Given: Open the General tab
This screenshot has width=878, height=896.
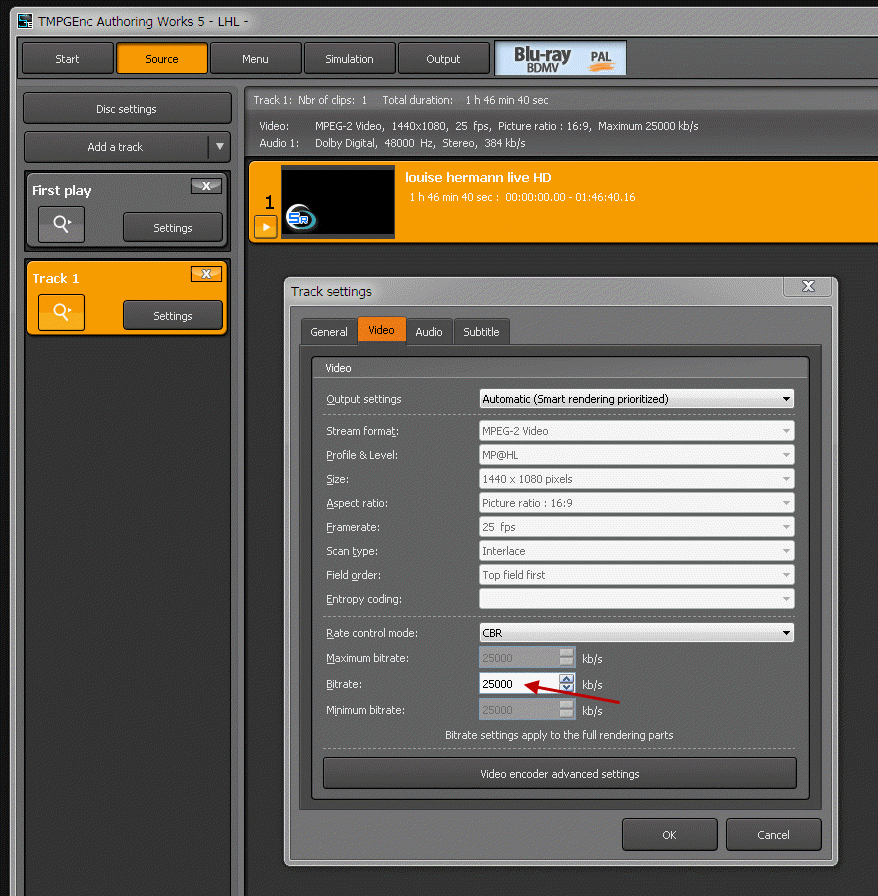Looking at the screenshot, I should 329,332.
